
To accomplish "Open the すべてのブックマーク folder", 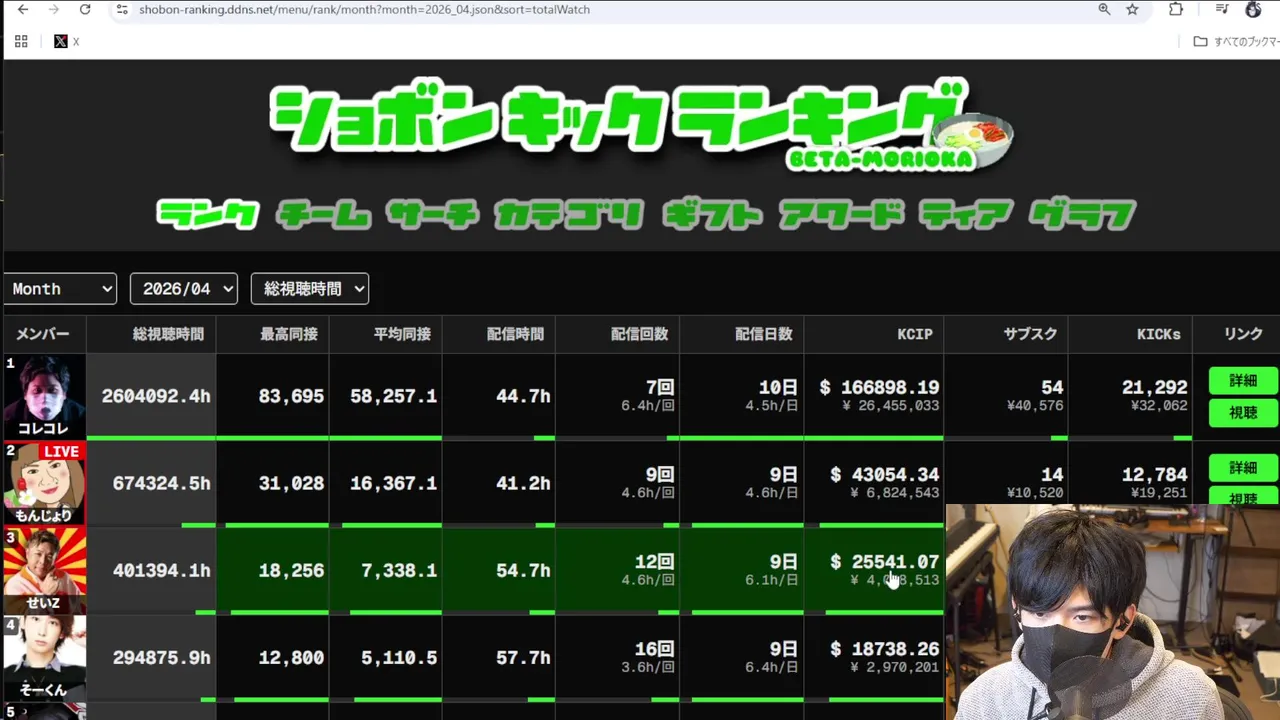I will (1236, 41).
